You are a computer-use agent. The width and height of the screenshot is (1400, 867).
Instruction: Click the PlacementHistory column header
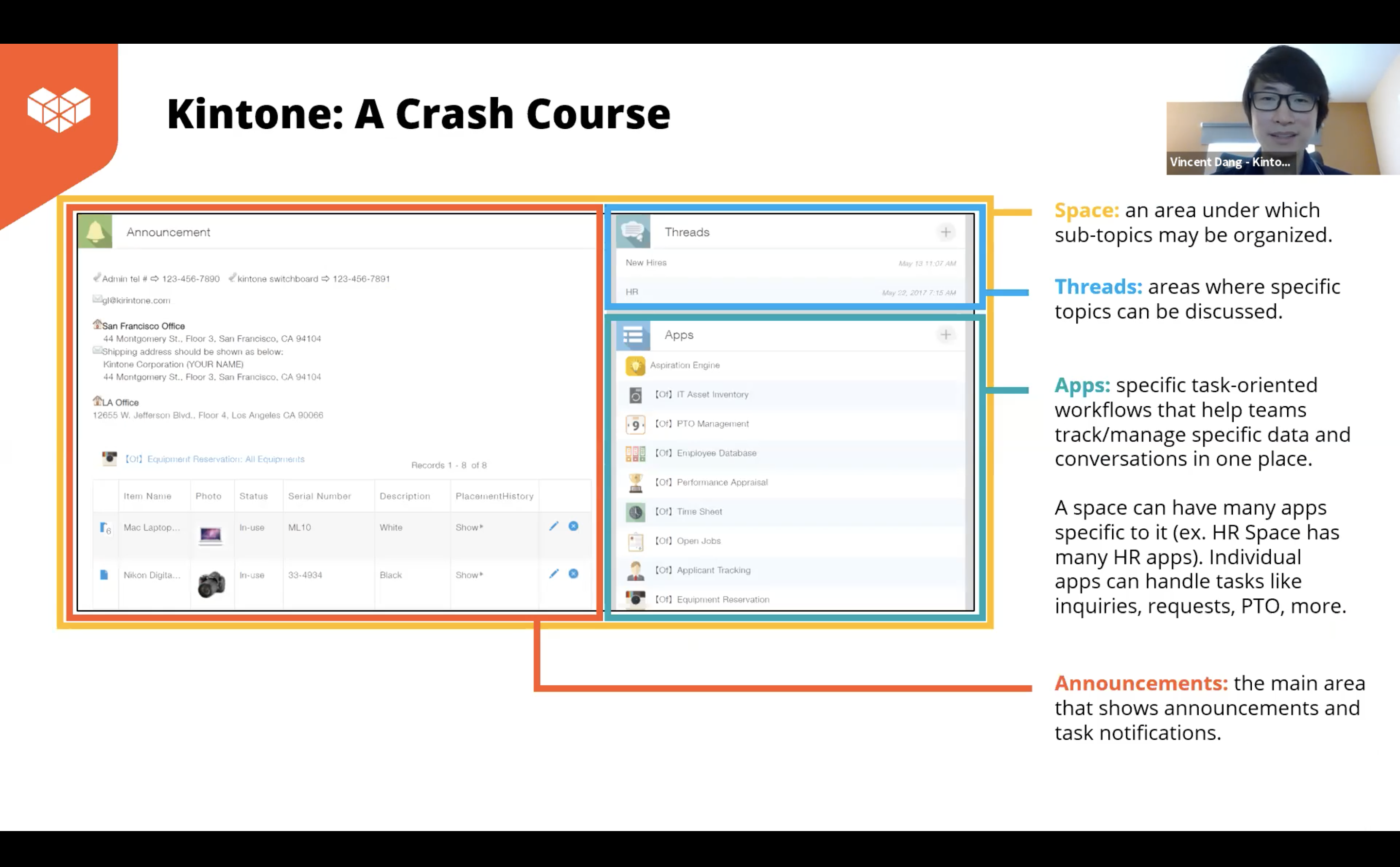pyautogui.click(x=494, y=496)
